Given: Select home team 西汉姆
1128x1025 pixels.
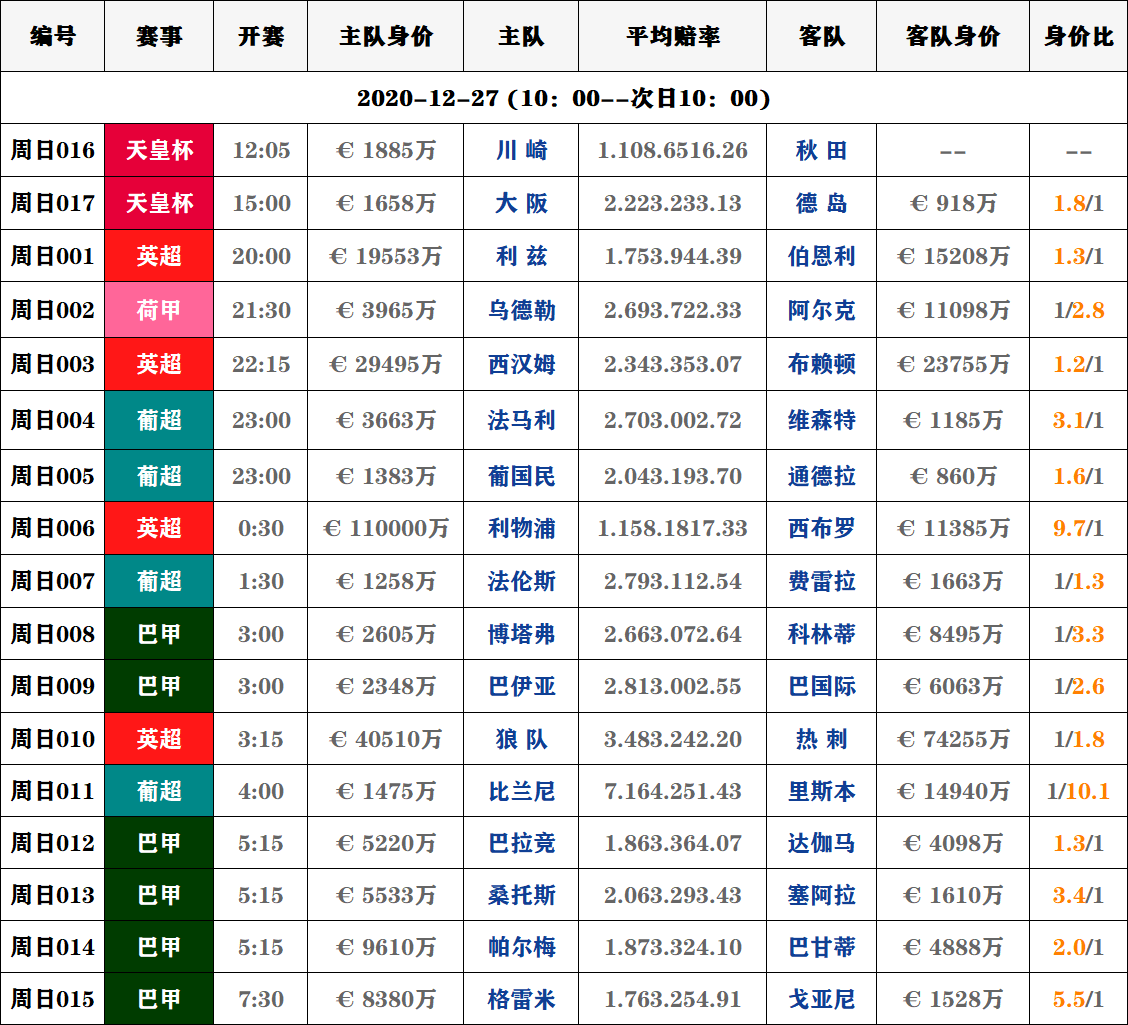Looking at the screenshot, I should pos(521,364).
